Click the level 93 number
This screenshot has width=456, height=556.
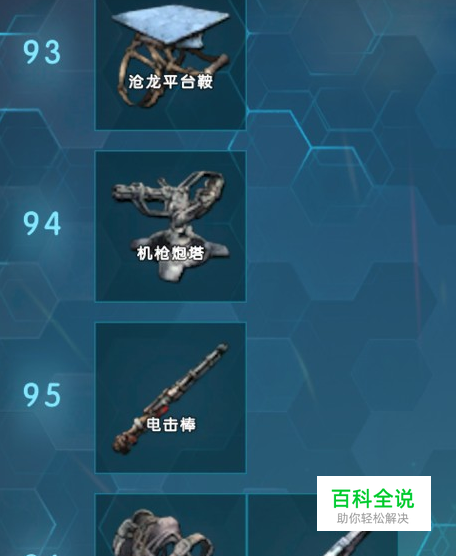[x=42, y=52]
